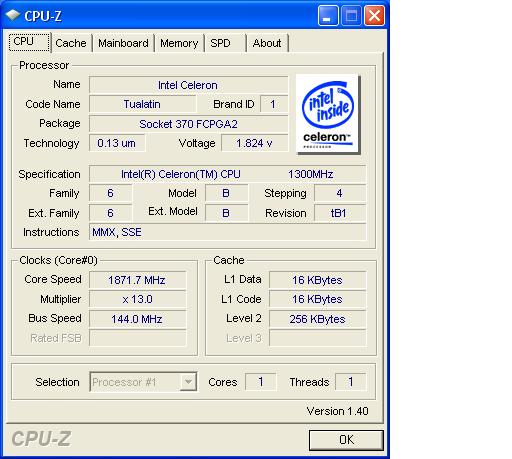Click the disabled maximize window button
512x459 pixels.
[351, 16]
